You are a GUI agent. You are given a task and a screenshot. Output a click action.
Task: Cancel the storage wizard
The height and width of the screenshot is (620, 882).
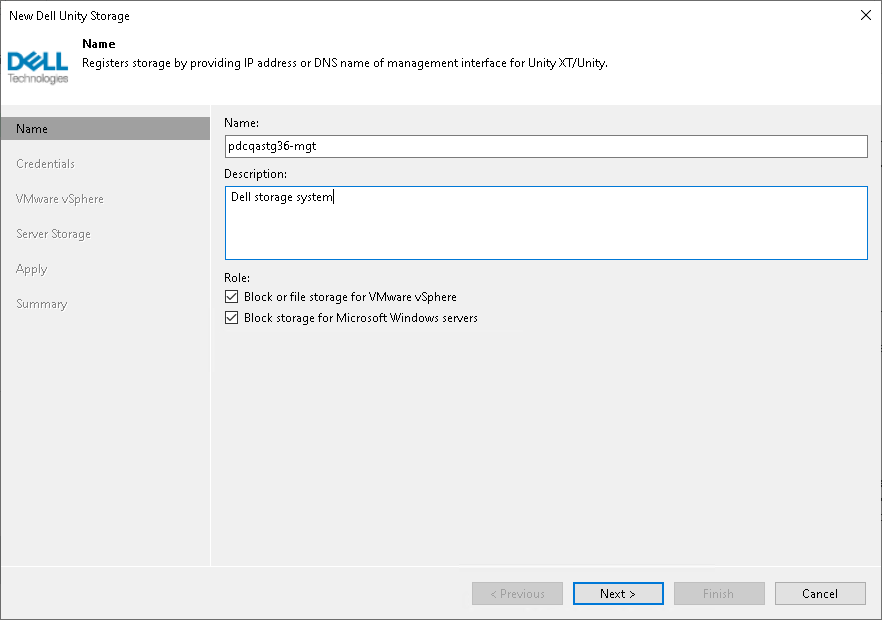point(820,594)
